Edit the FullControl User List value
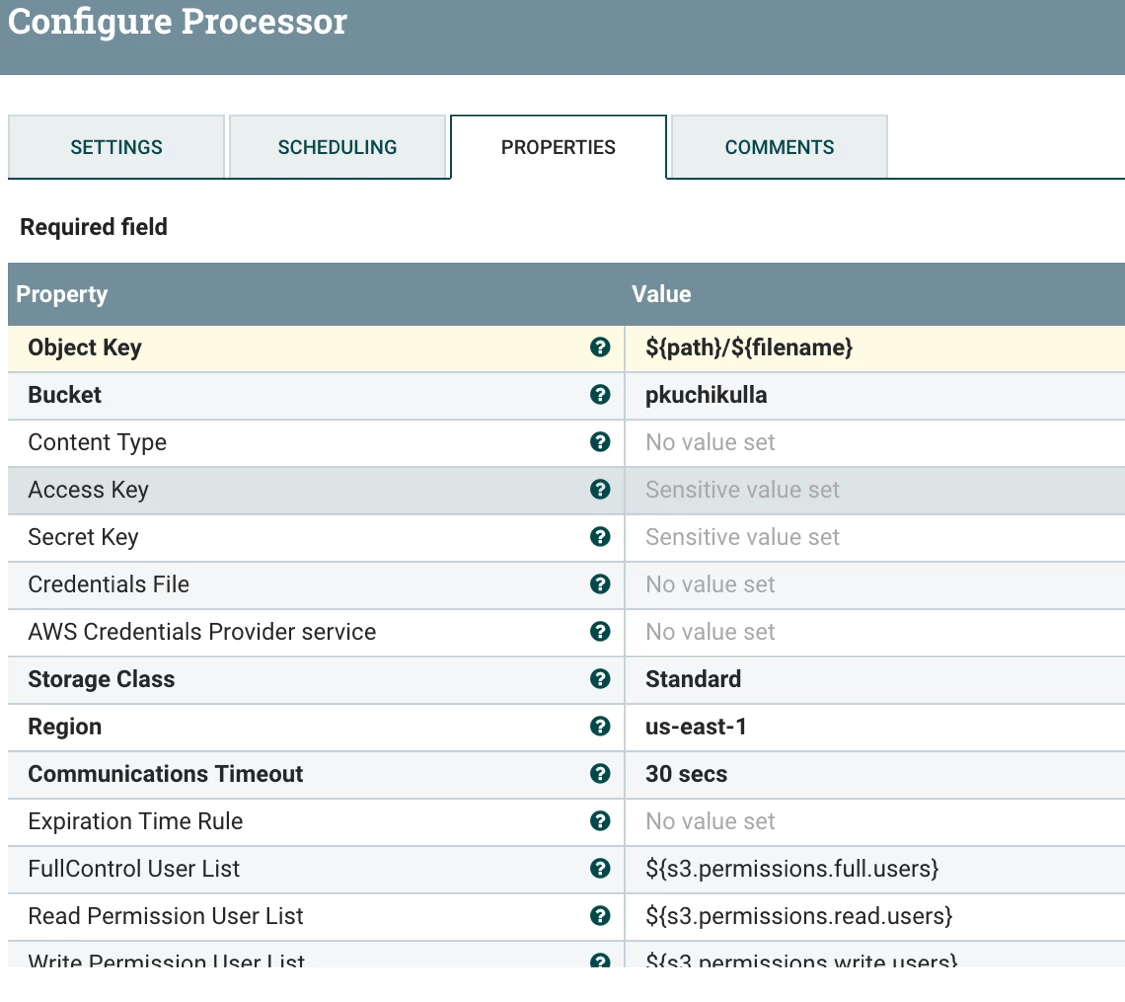1125x1002 pixels. [x=875, y=869]
